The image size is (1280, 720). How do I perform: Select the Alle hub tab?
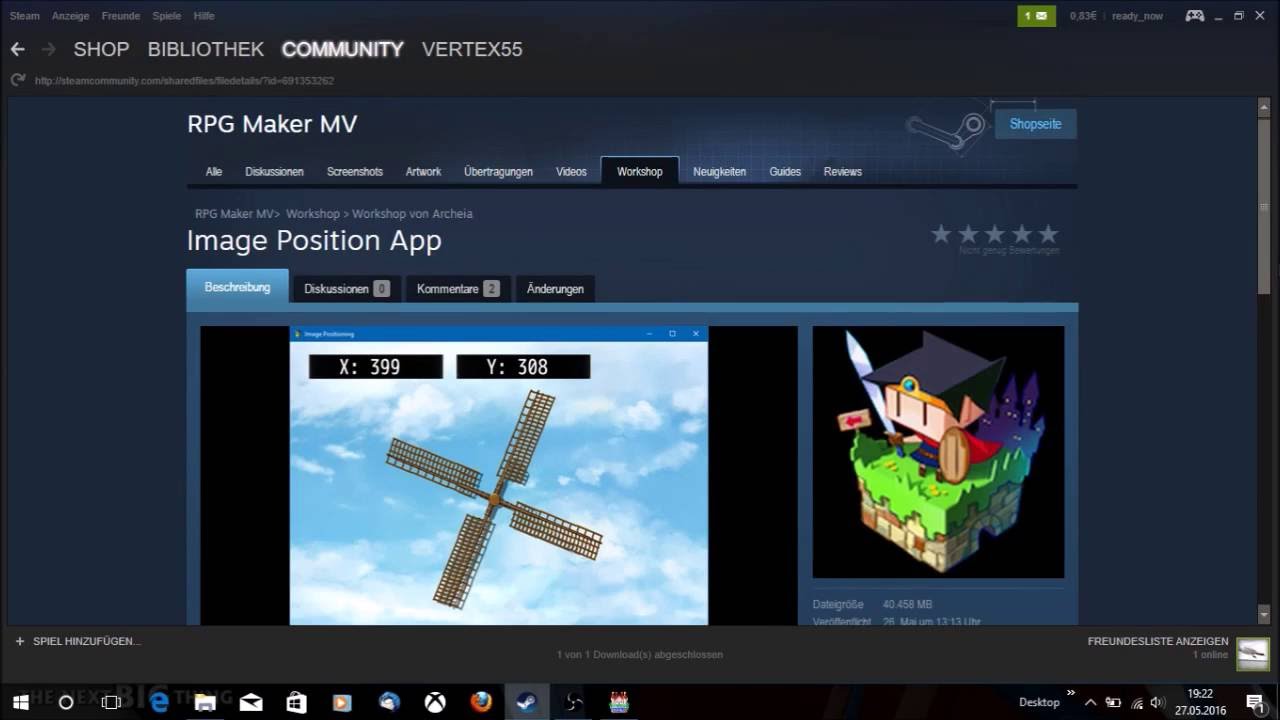(214, 172)
